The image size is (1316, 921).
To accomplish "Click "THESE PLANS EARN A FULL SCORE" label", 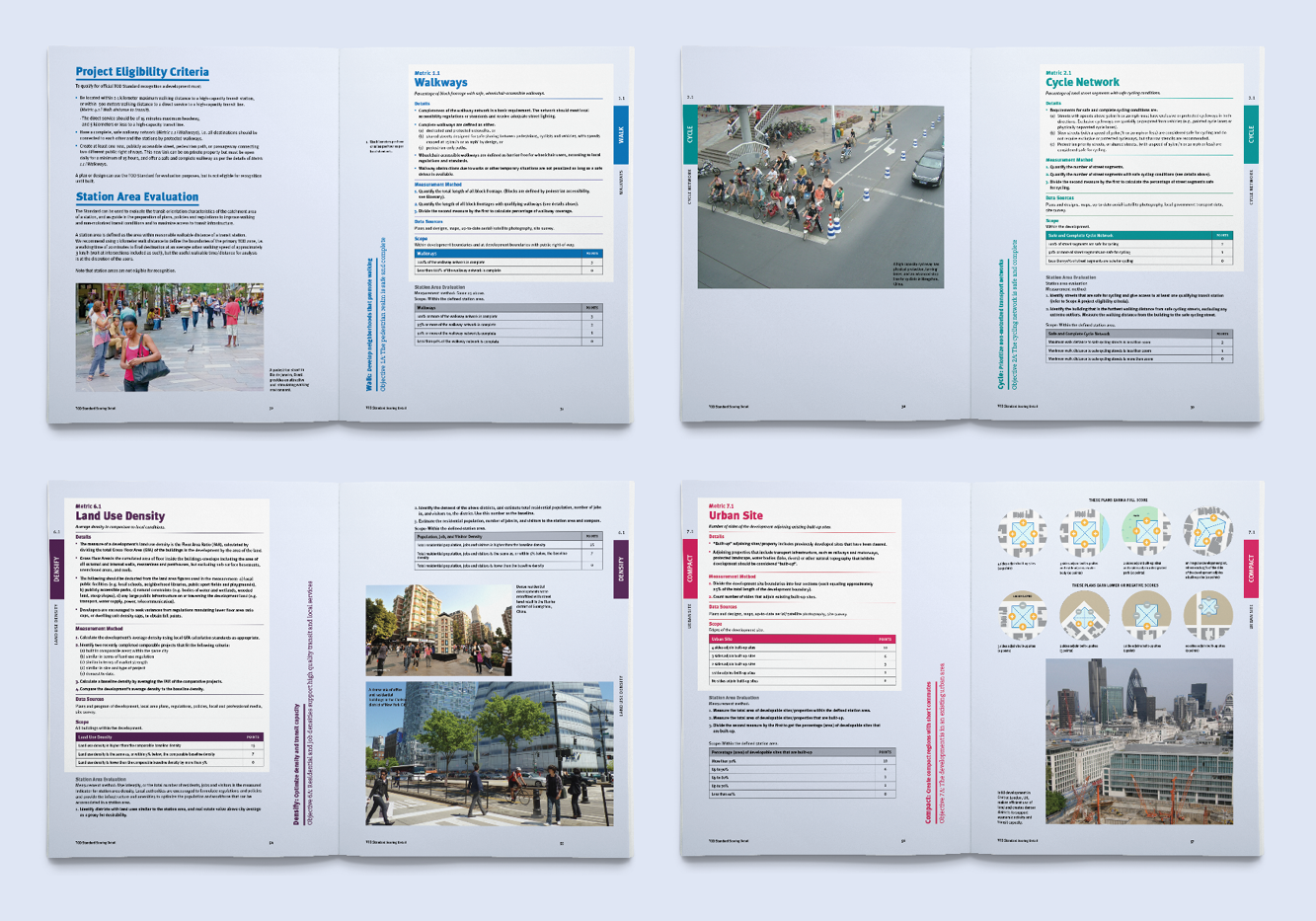I will (x=1118, y=500).
